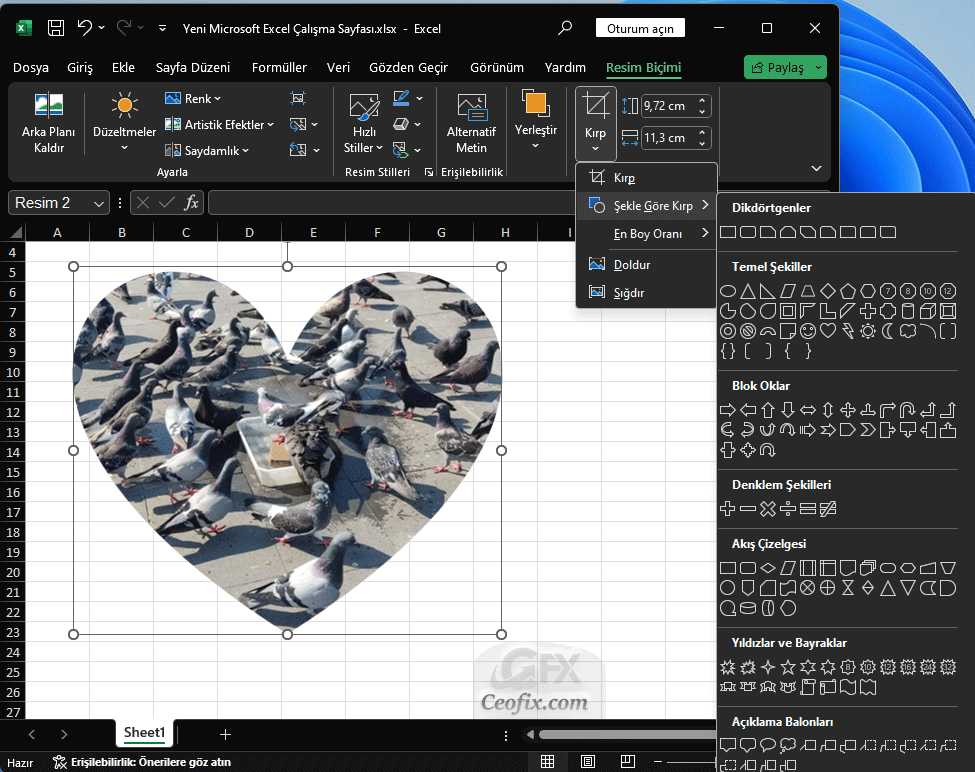Click the zoom out minus button
975x772 pixels.
(x=657, y=761)
